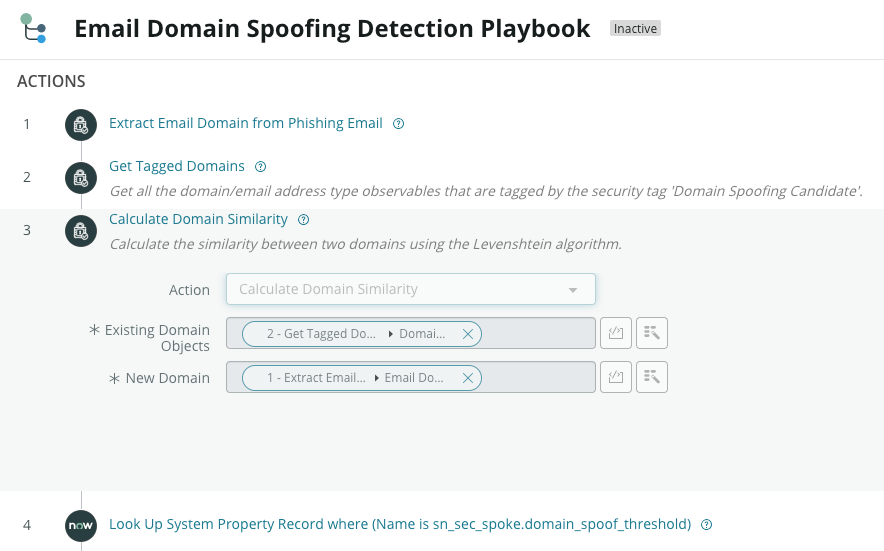Click the flow diagram icon beside the playbook title

pos(33,28)
